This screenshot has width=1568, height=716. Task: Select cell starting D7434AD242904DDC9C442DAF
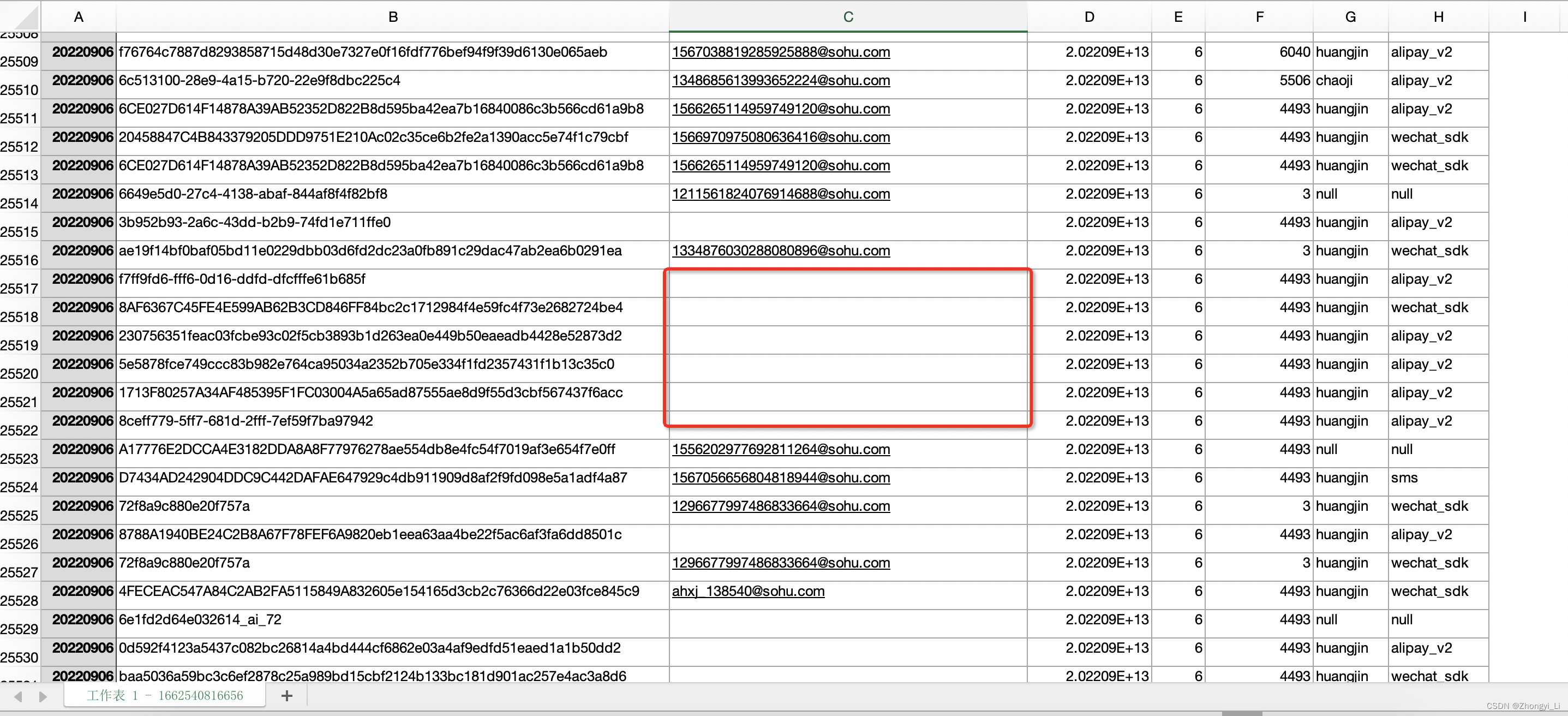(x=393, y=481)
